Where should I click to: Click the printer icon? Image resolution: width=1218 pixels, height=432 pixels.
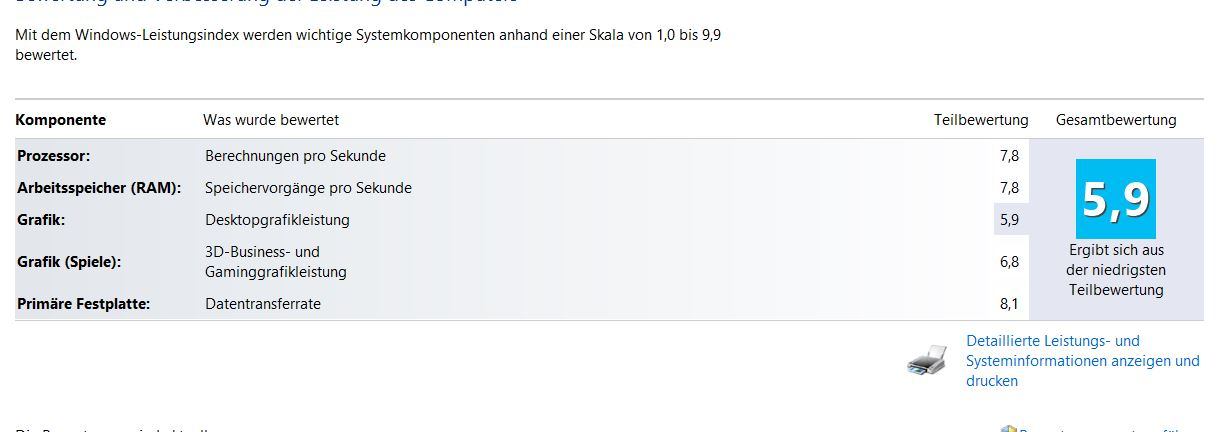pos(927,361)
